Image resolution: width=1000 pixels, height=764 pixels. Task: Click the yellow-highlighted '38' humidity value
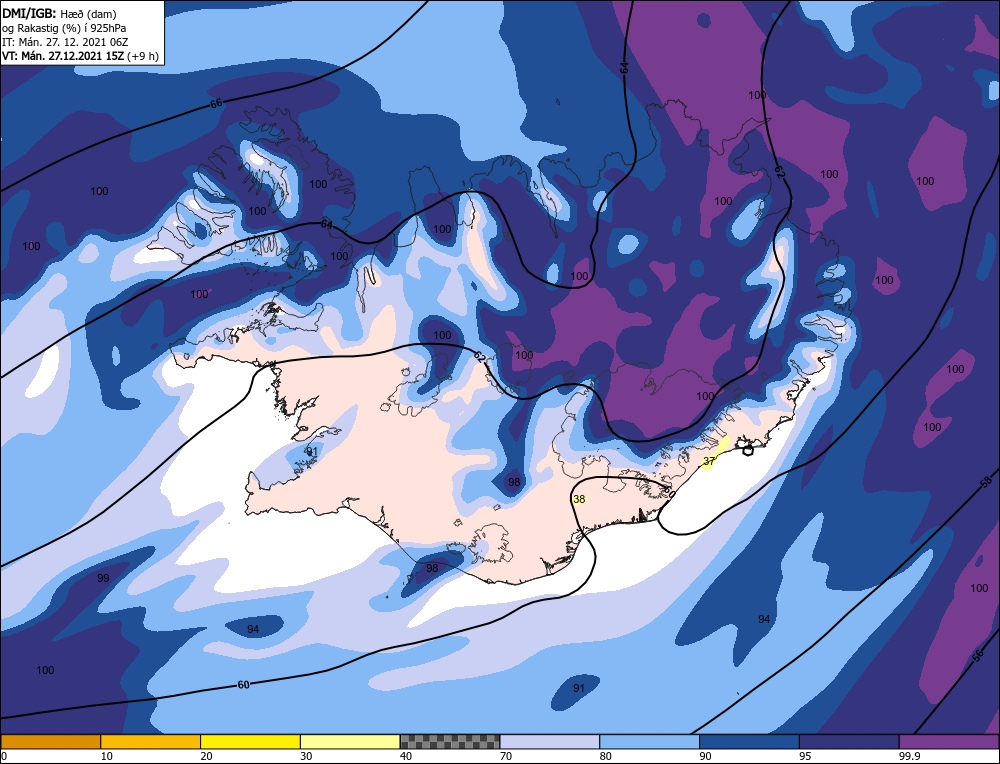[579, 499]
